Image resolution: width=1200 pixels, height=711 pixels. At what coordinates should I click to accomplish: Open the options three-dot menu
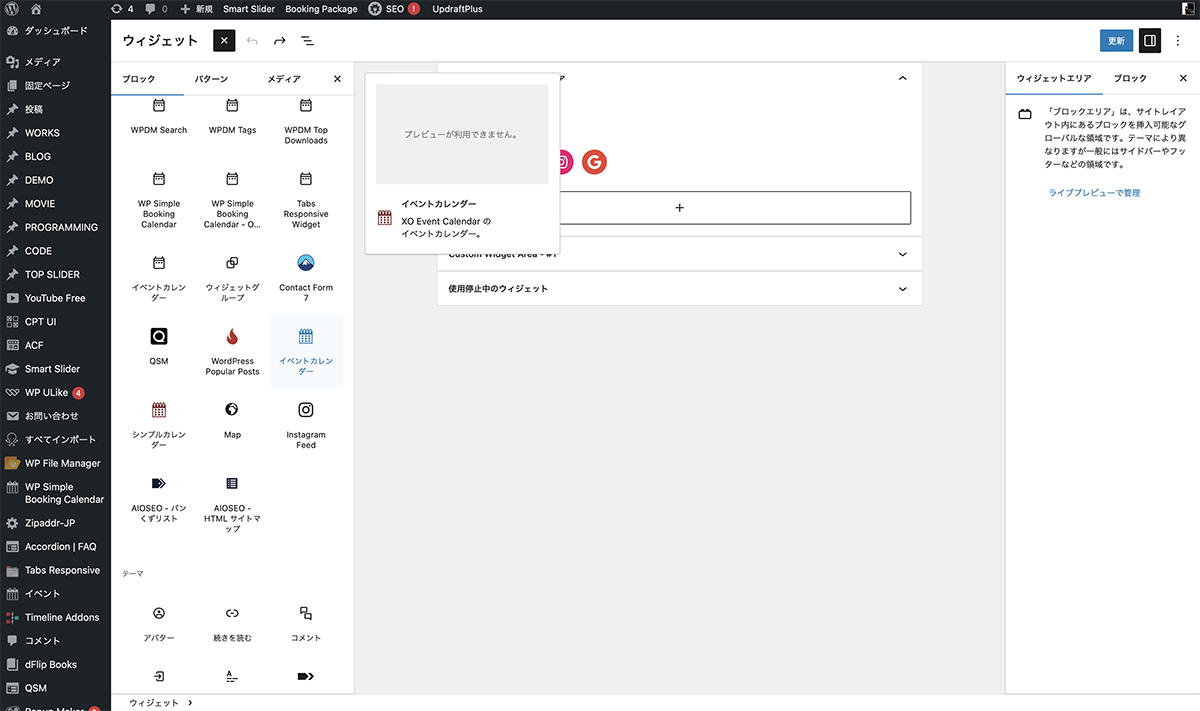pos(1179,41)
